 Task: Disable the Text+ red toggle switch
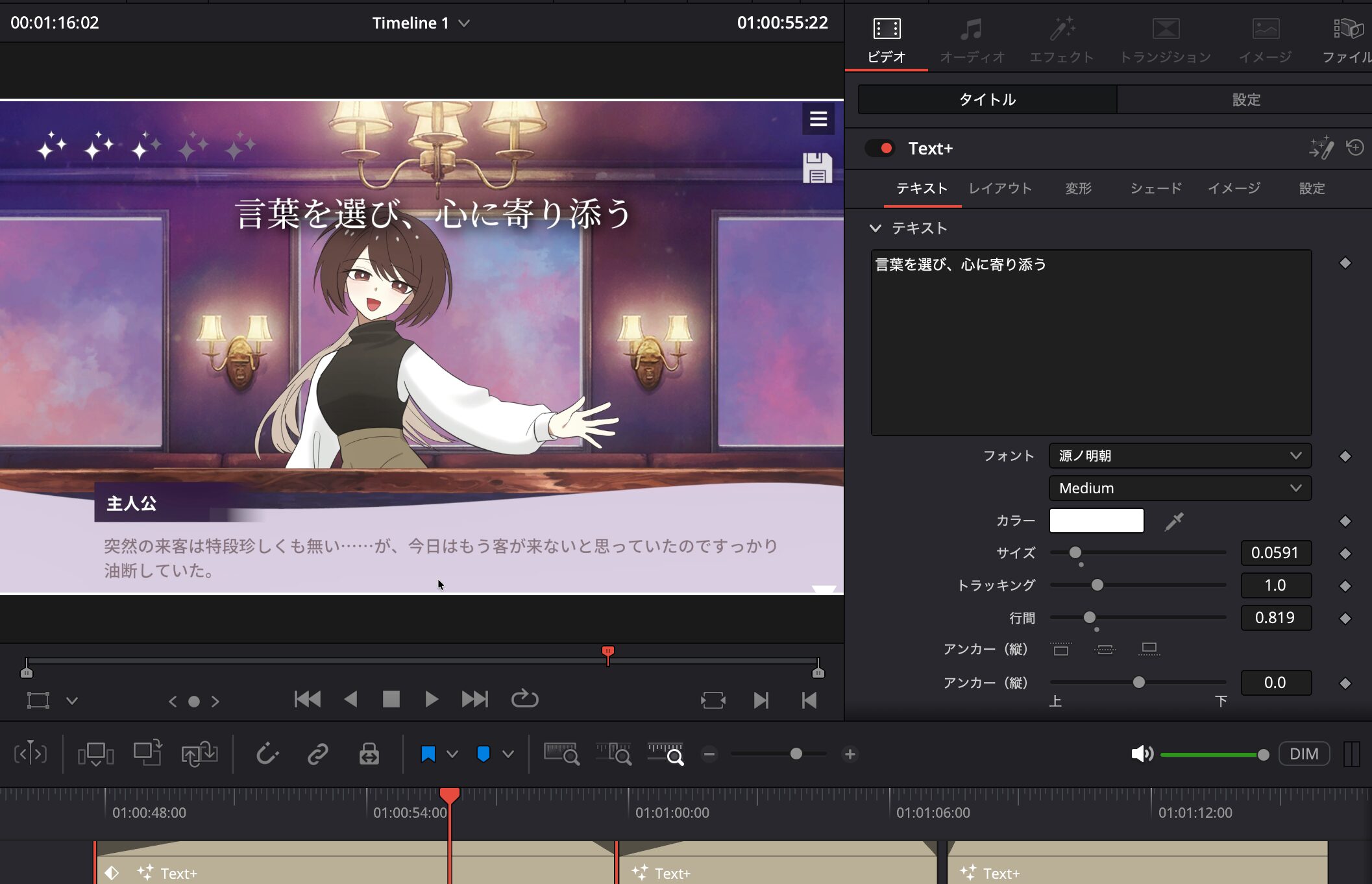880,149
